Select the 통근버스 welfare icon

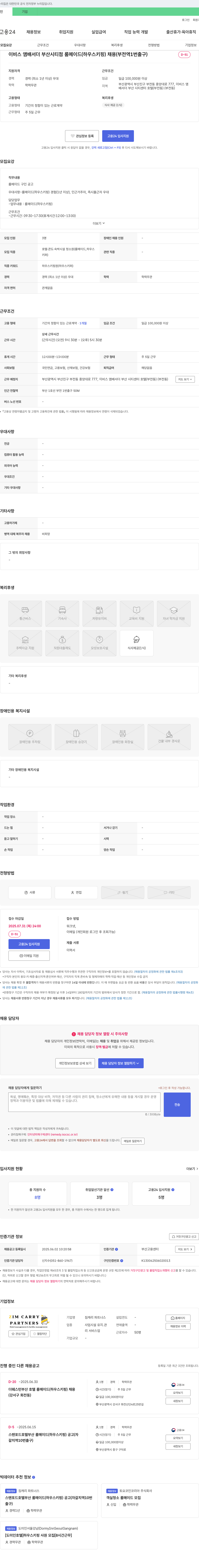point(25,614)
